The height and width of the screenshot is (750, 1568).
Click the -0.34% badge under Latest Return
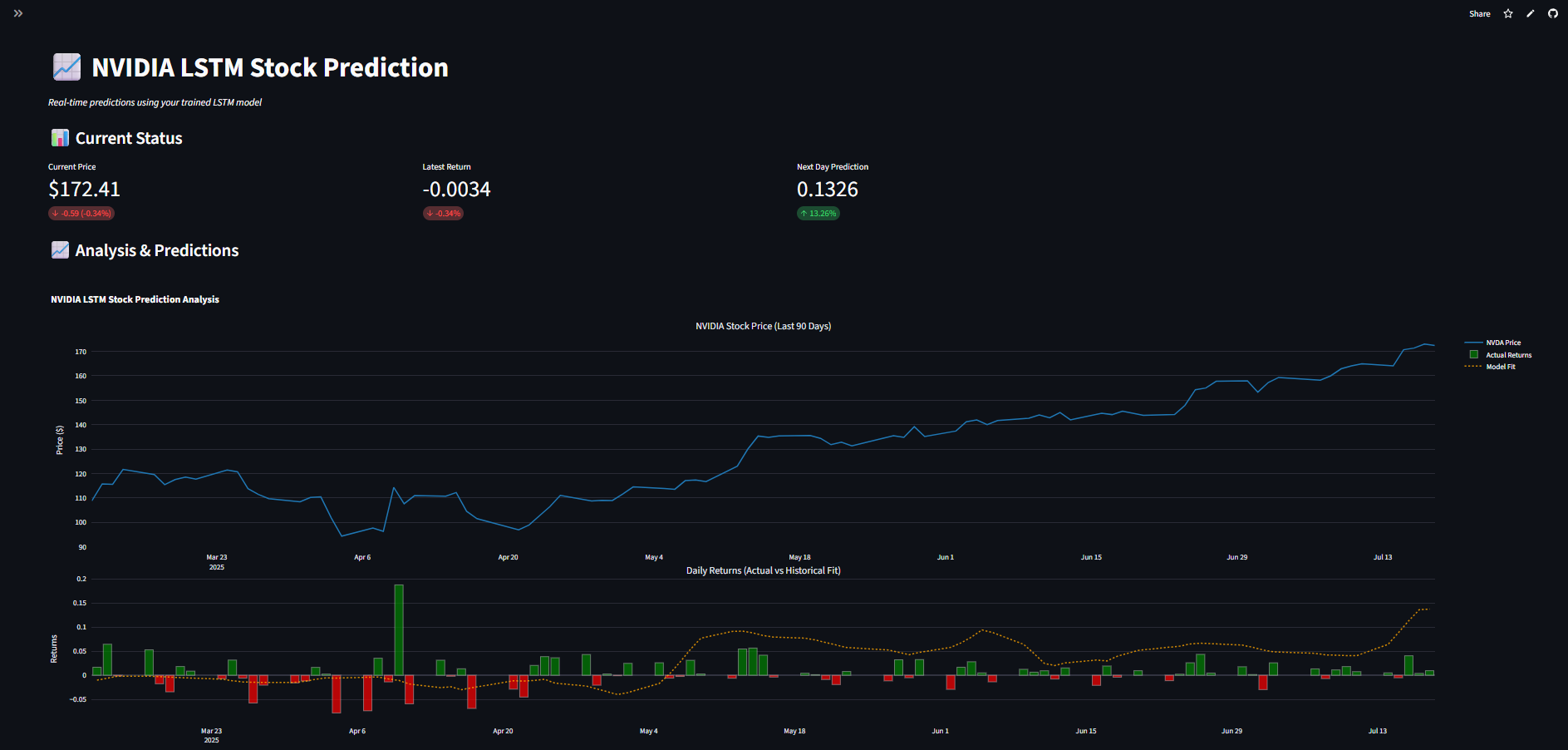click(442, 213)
